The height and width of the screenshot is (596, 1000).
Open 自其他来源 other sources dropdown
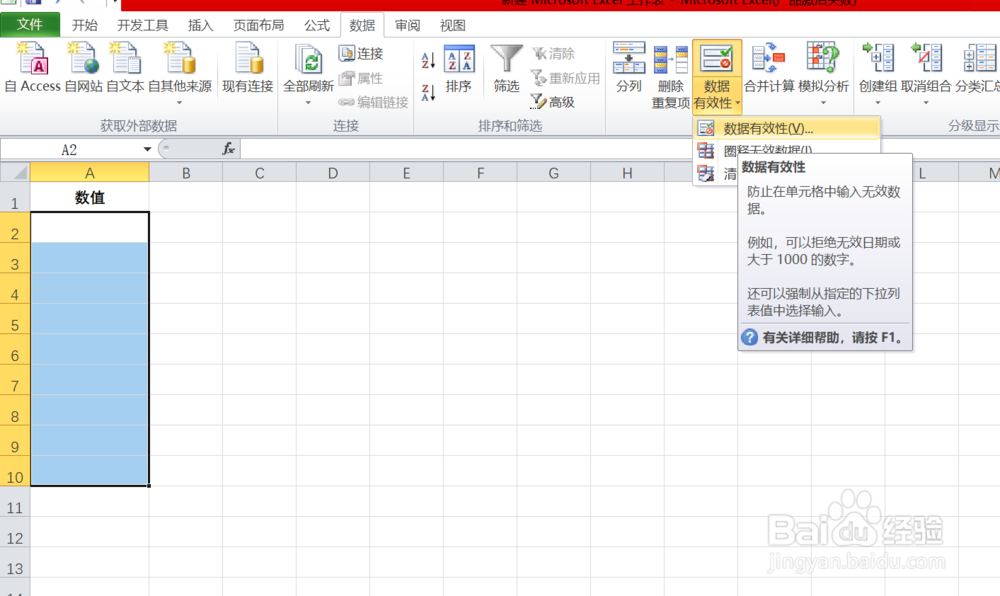click(179, 102)
